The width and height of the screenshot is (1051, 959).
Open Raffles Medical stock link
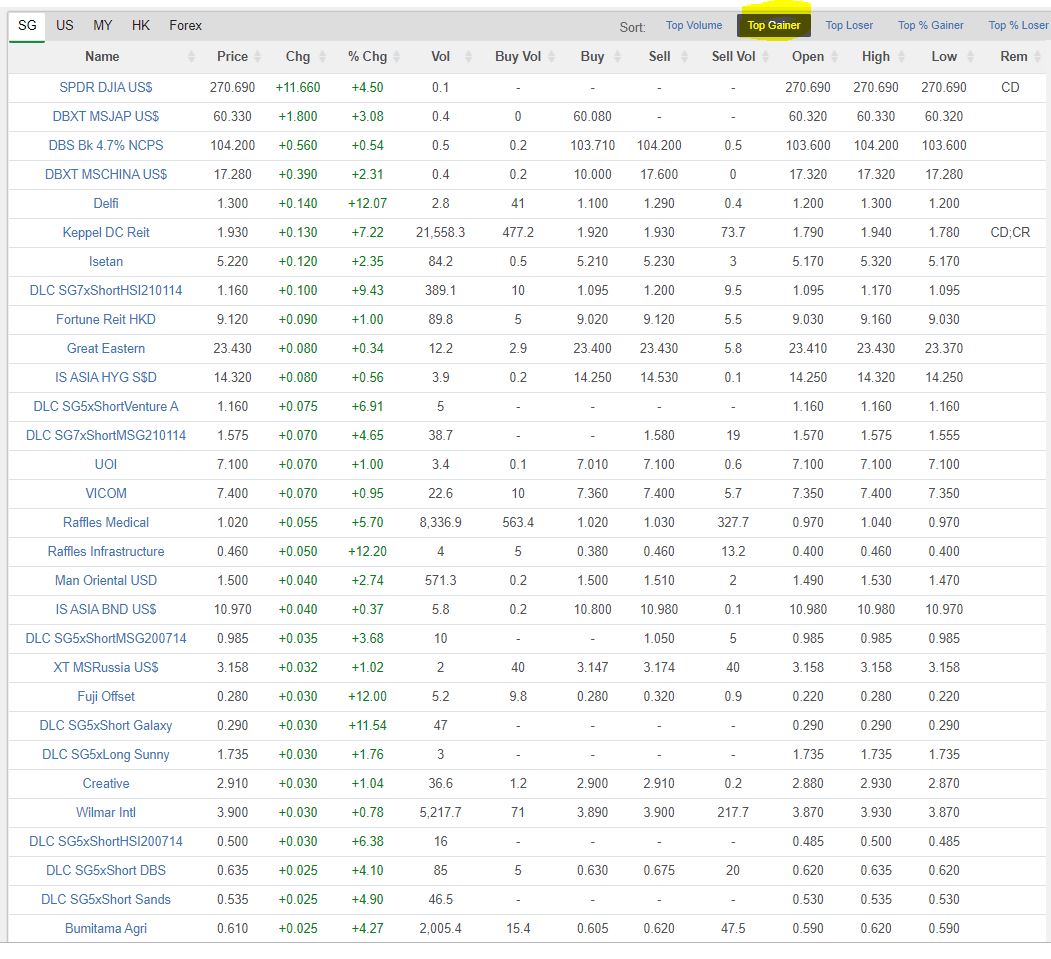(x=106, y=523)
